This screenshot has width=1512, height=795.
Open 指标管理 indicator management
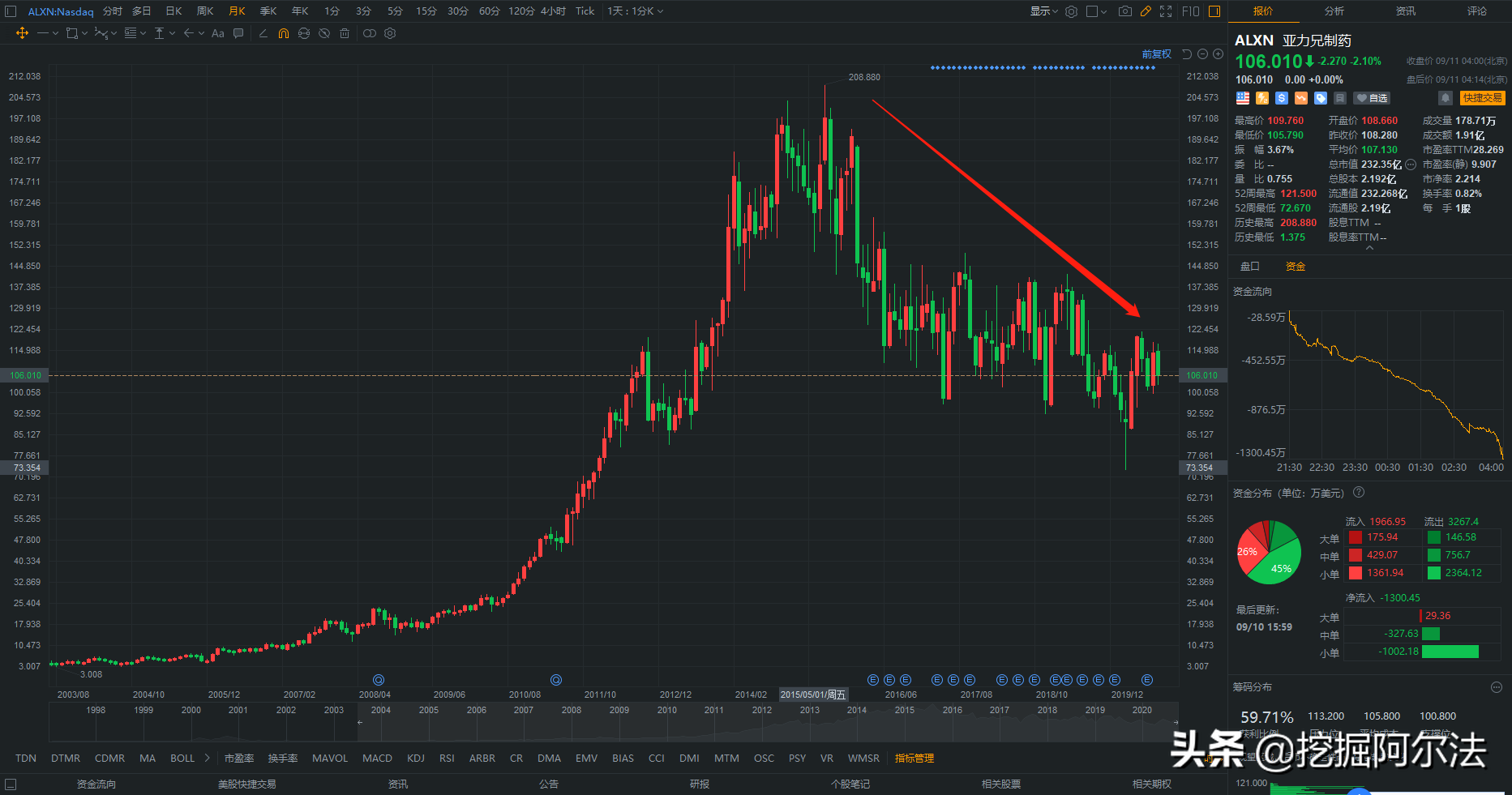pyautogui.click(x=914, y=759)
